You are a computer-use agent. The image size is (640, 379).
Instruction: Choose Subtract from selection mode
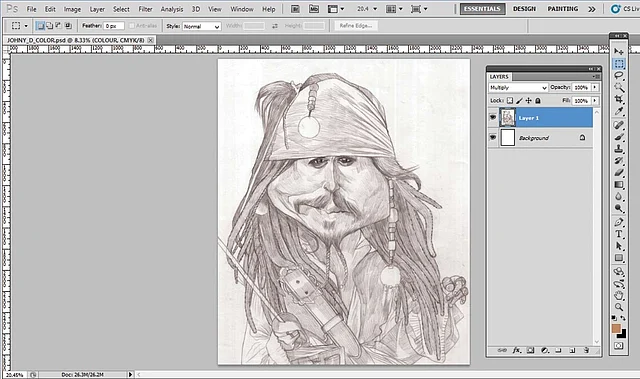pyautogui.click(x=59, y=26)
